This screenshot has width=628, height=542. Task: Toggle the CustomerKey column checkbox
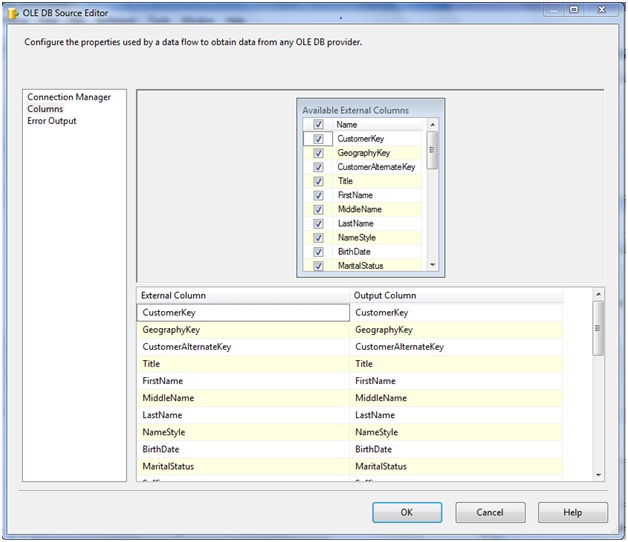318,139
